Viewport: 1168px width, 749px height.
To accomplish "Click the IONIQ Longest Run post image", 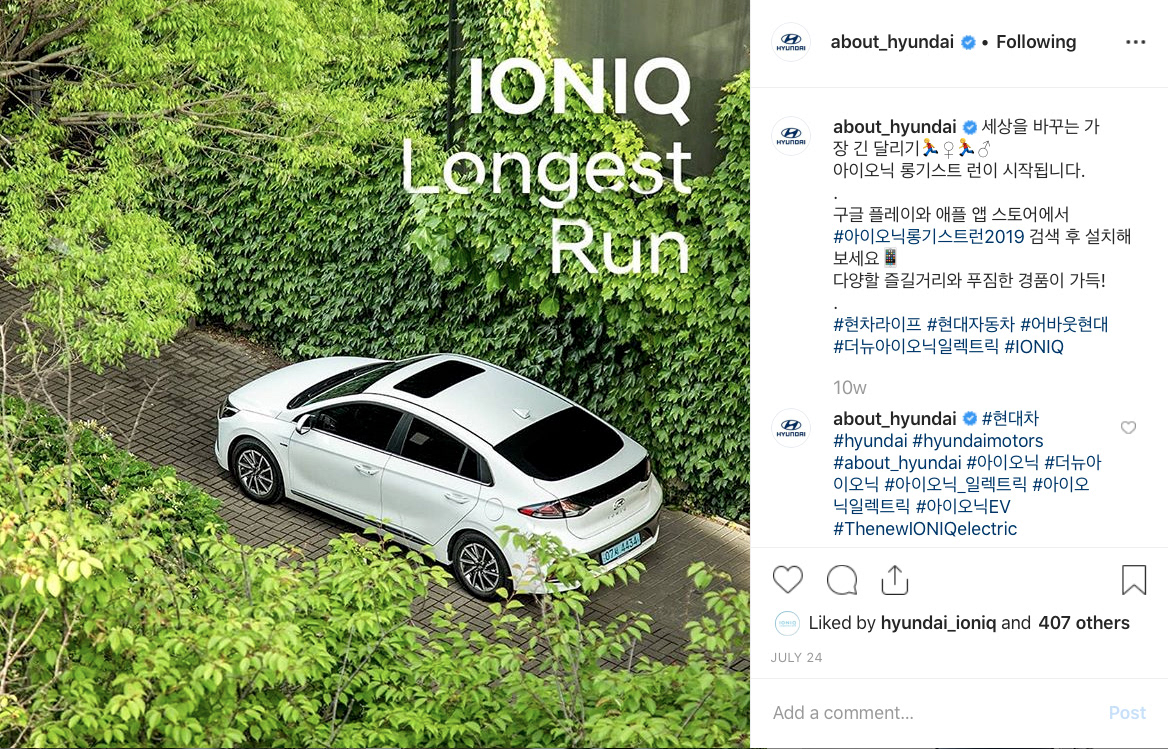I will click(x=375, y=374).
